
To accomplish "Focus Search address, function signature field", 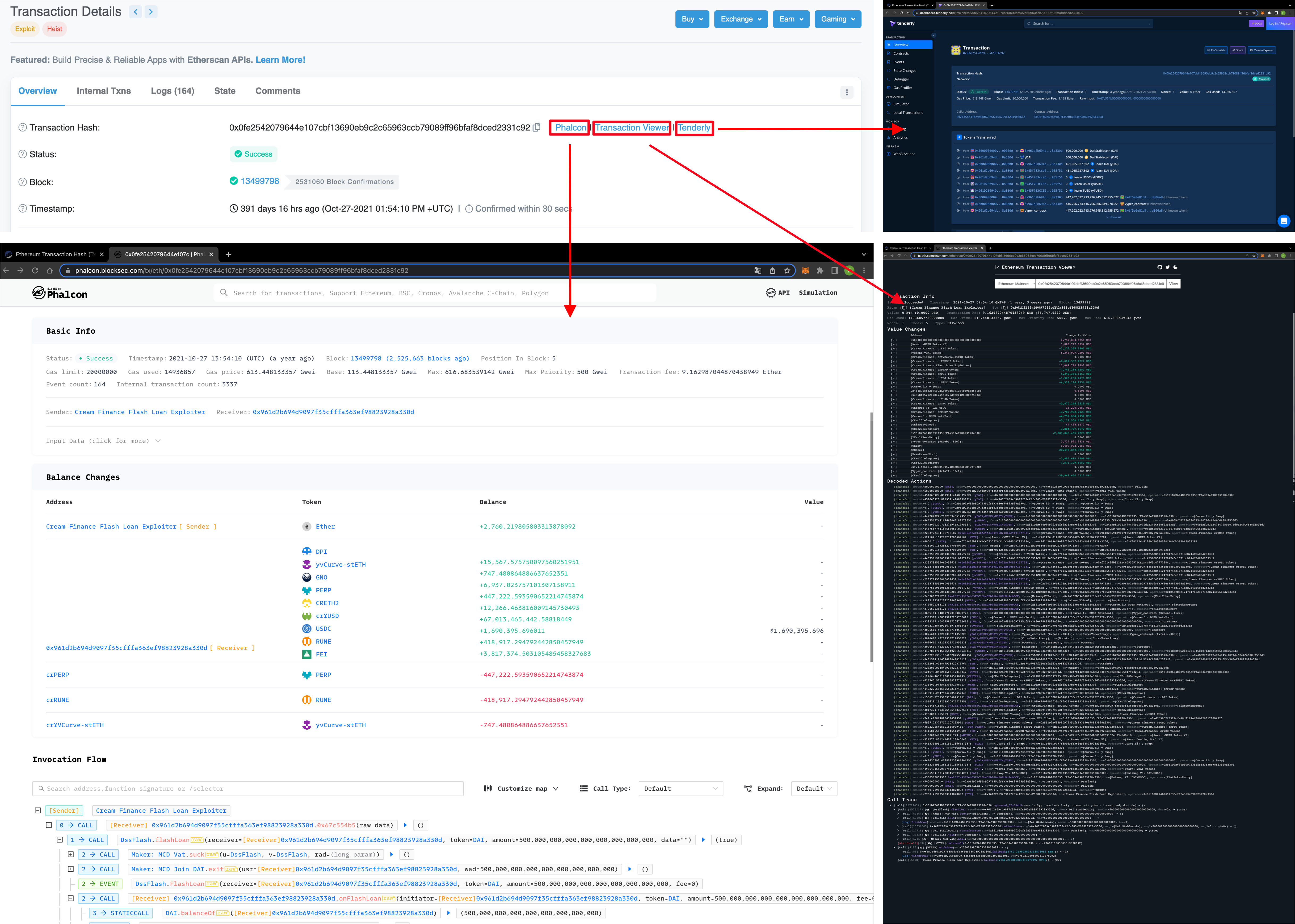I will (248, 789).
